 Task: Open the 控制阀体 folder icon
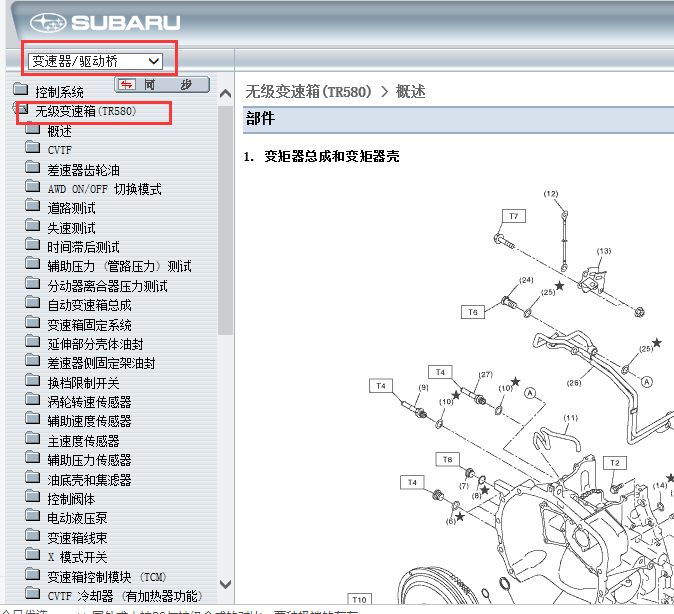click(x=32, y=496)
